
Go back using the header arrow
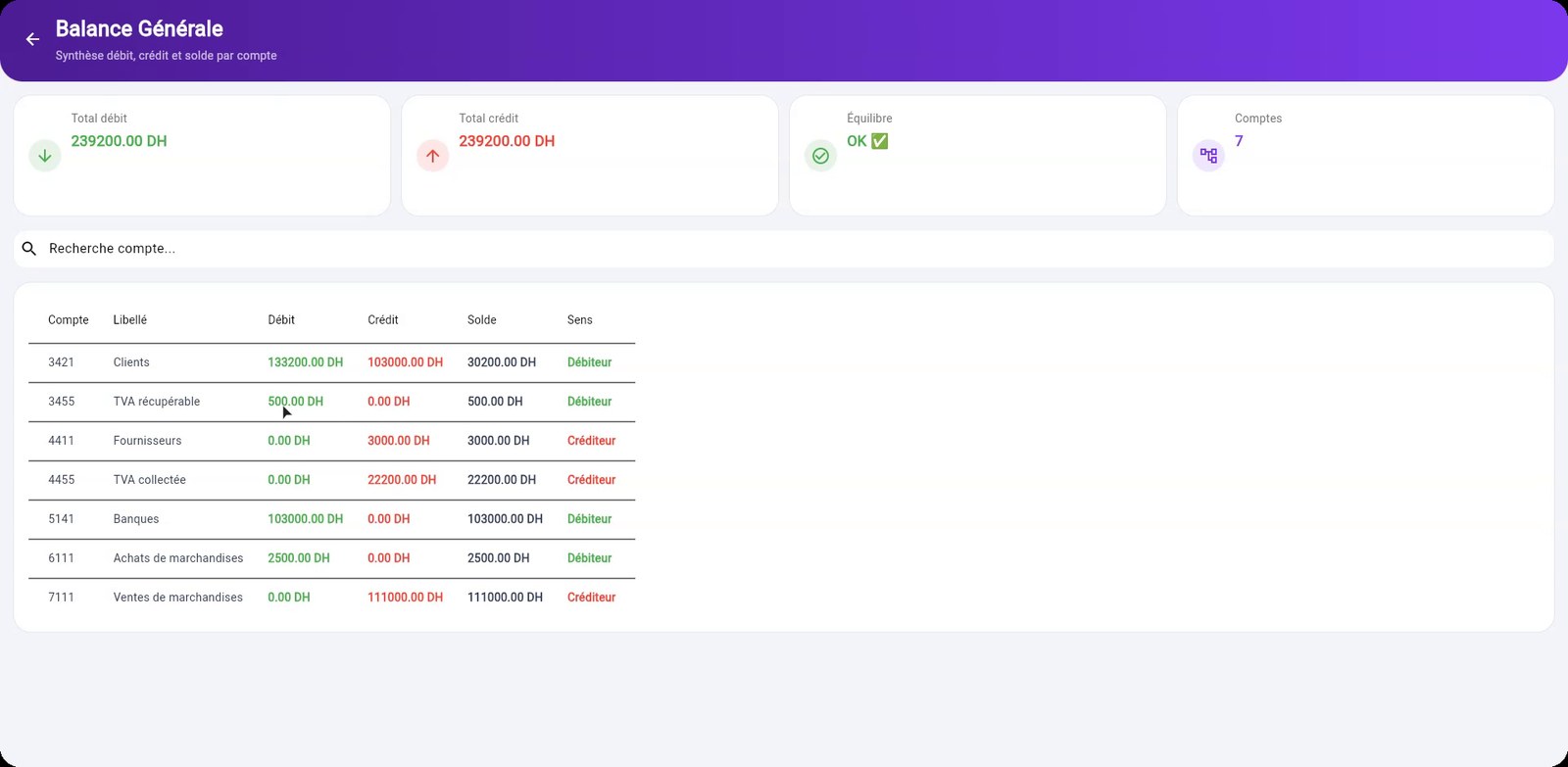click(x=32, y=39)
